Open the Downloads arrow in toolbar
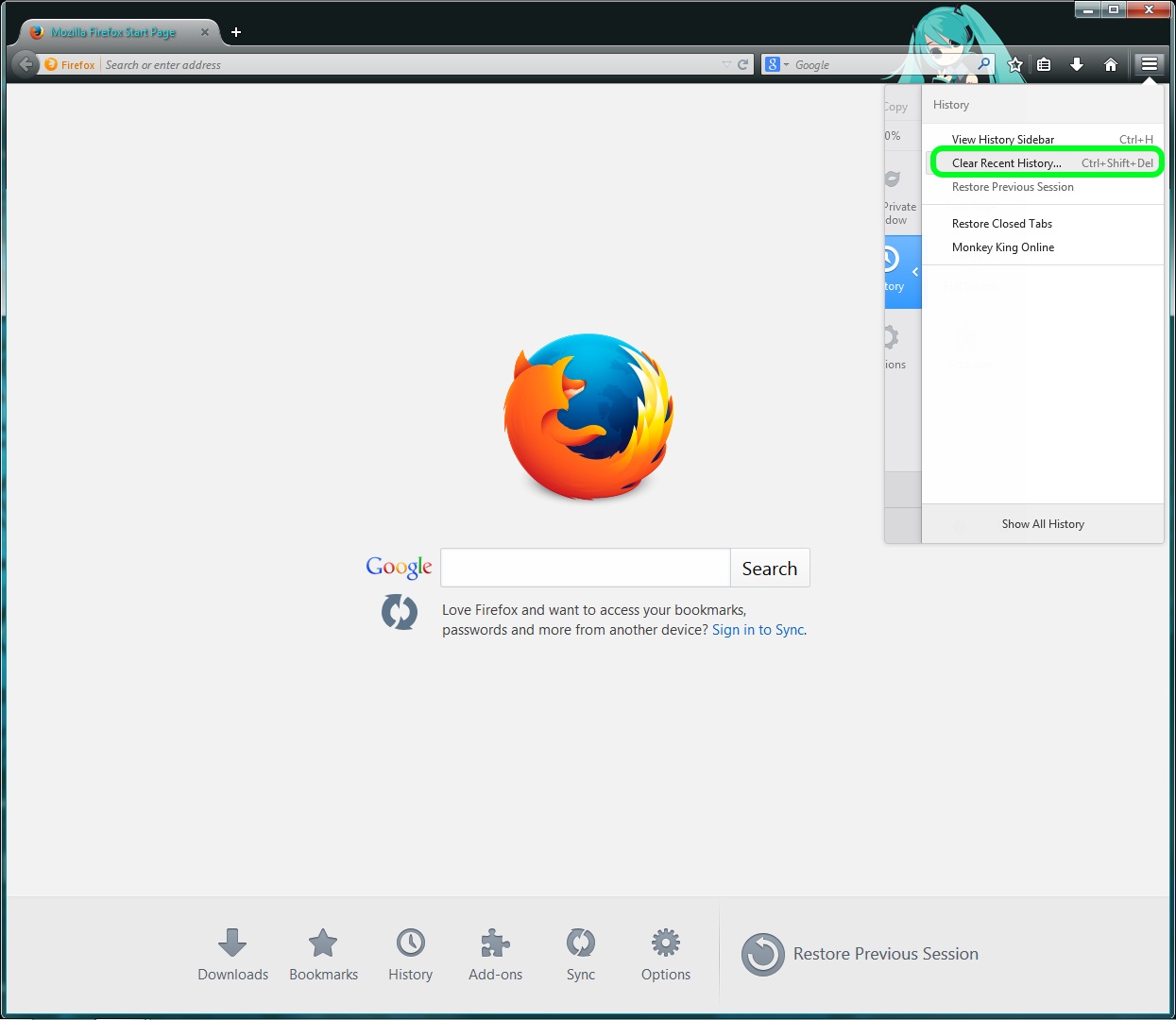1176x1020 pixels. click(1076, 64)
